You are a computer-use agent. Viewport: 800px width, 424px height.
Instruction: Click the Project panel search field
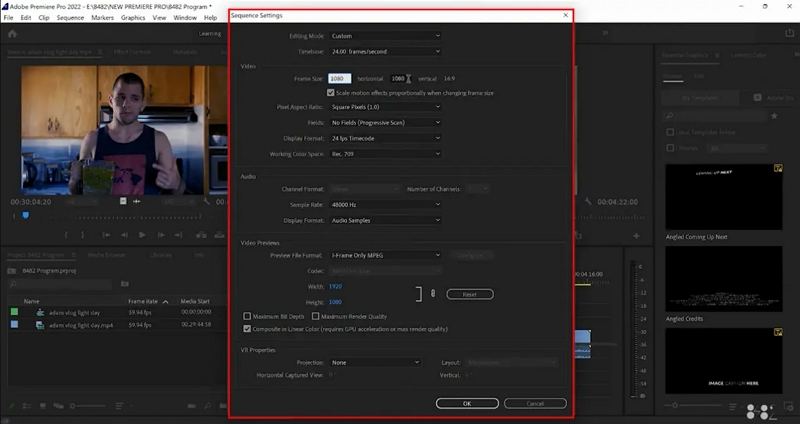pyautogui.click(x=61, y=284)
